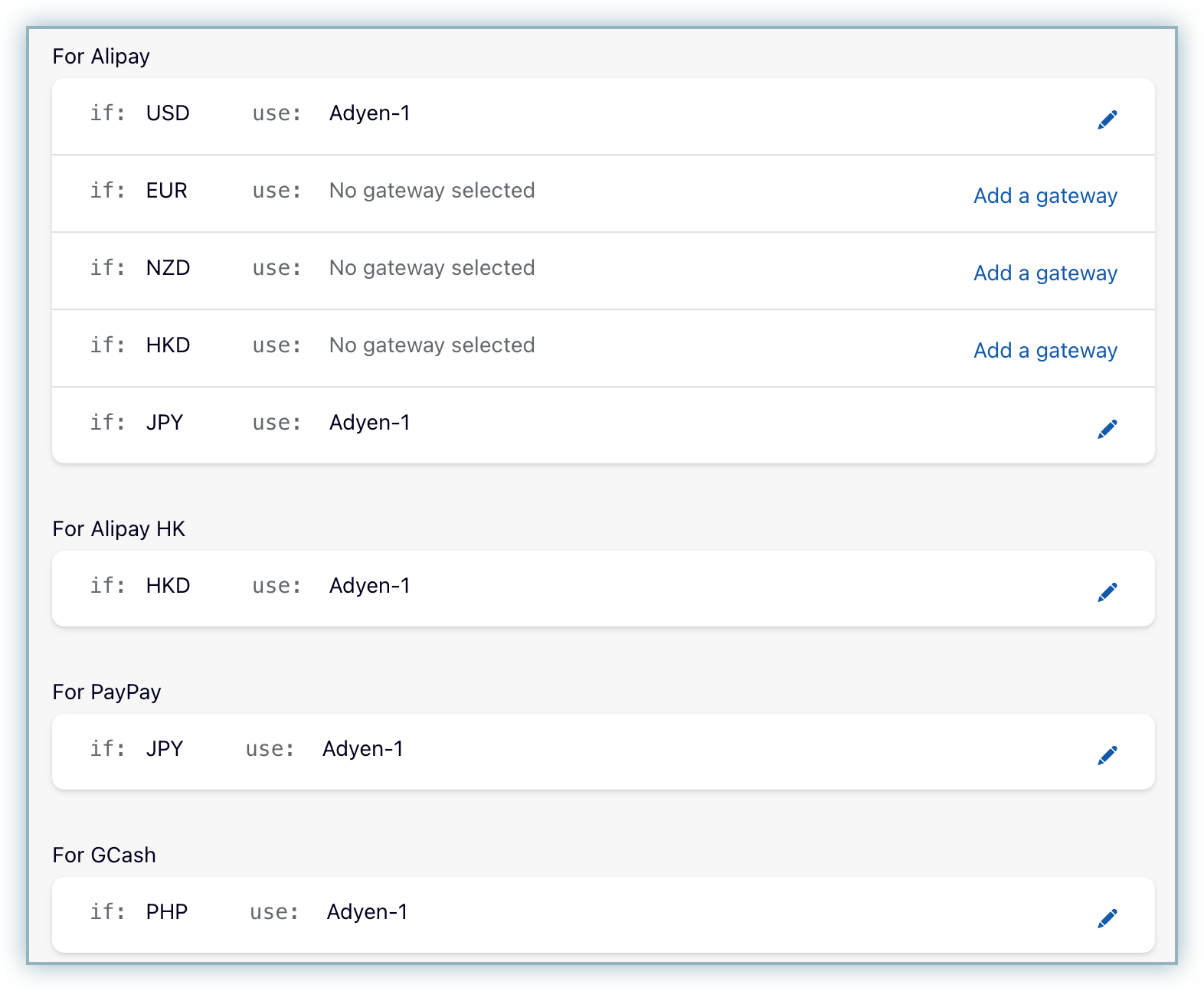Screen dimensions: 1204x991
Task: Edit the Alipay HK HKD gateway rule
Action: click(x=1107, y=592)
